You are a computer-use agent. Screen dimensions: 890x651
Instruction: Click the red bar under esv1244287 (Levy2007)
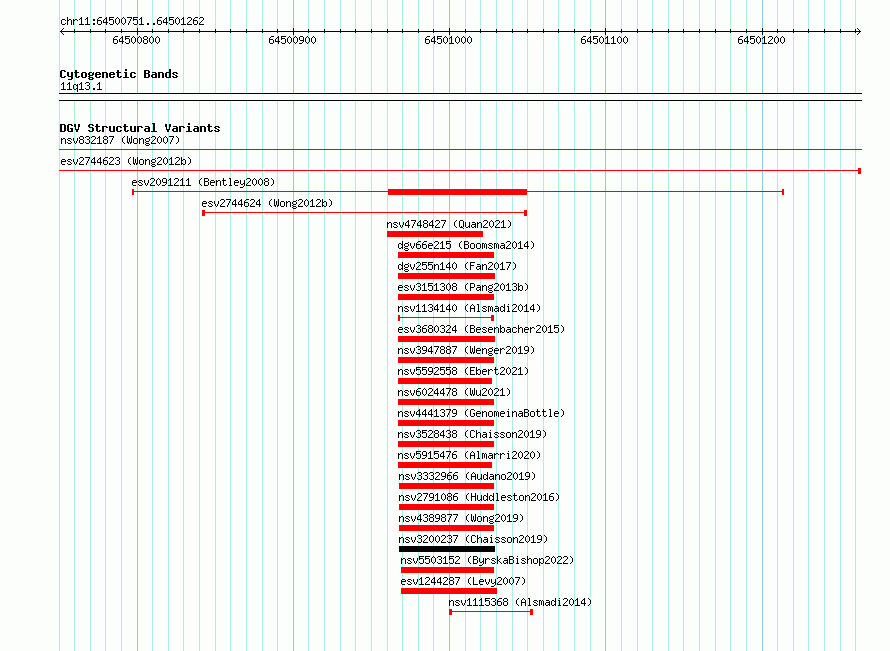(x=448, y=591)
